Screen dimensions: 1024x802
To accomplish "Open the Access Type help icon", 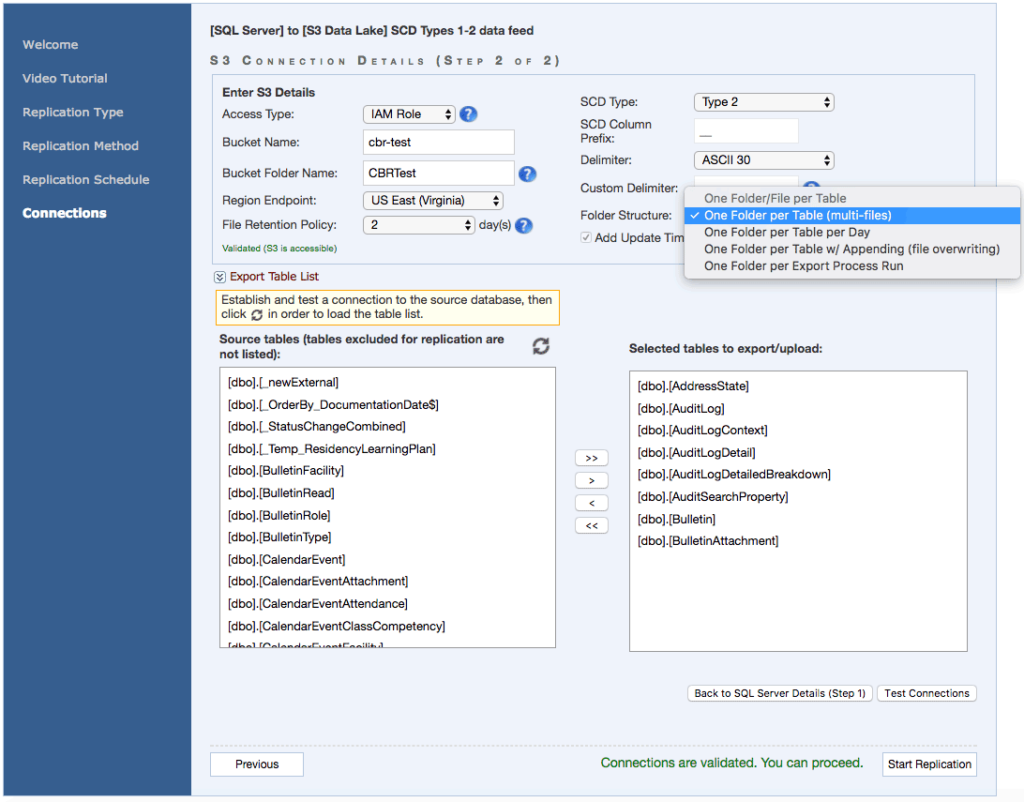I will (468, 114).
